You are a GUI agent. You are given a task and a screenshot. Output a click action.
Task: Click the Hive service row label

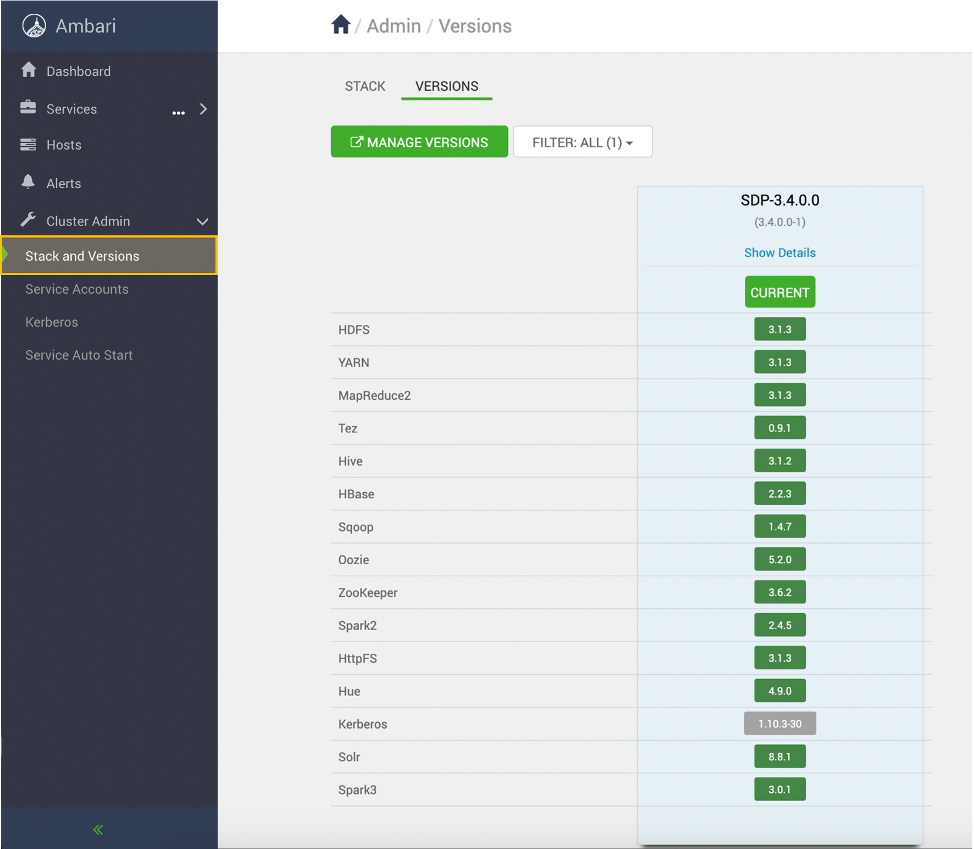coord(350,461)
